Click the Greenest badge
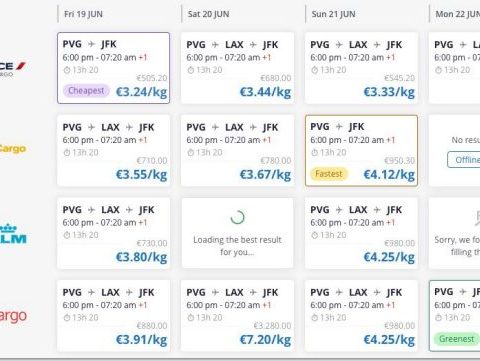This screenshot has width=480, height=361. [456, 339]
